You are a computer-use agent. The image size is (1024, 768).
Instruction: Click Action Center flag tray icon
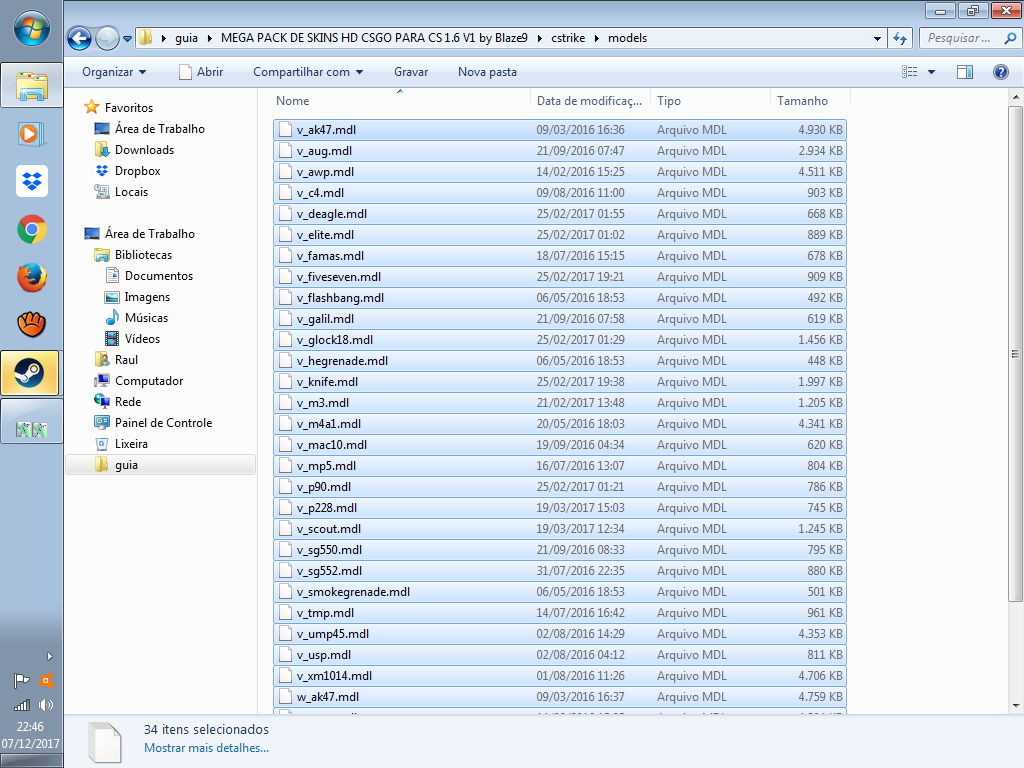[x=22, y=680]
